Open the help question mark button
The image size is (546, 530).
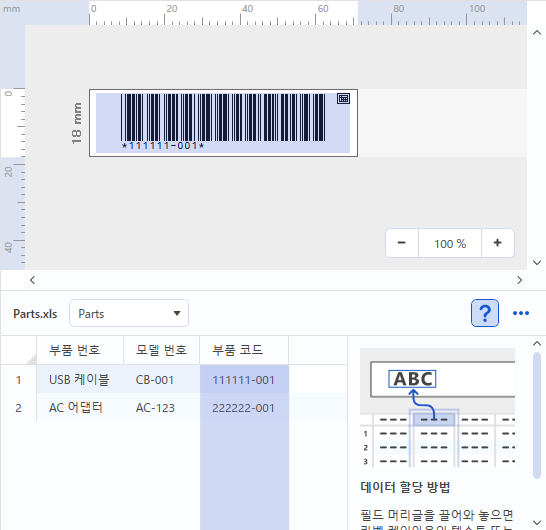[485, 313]
